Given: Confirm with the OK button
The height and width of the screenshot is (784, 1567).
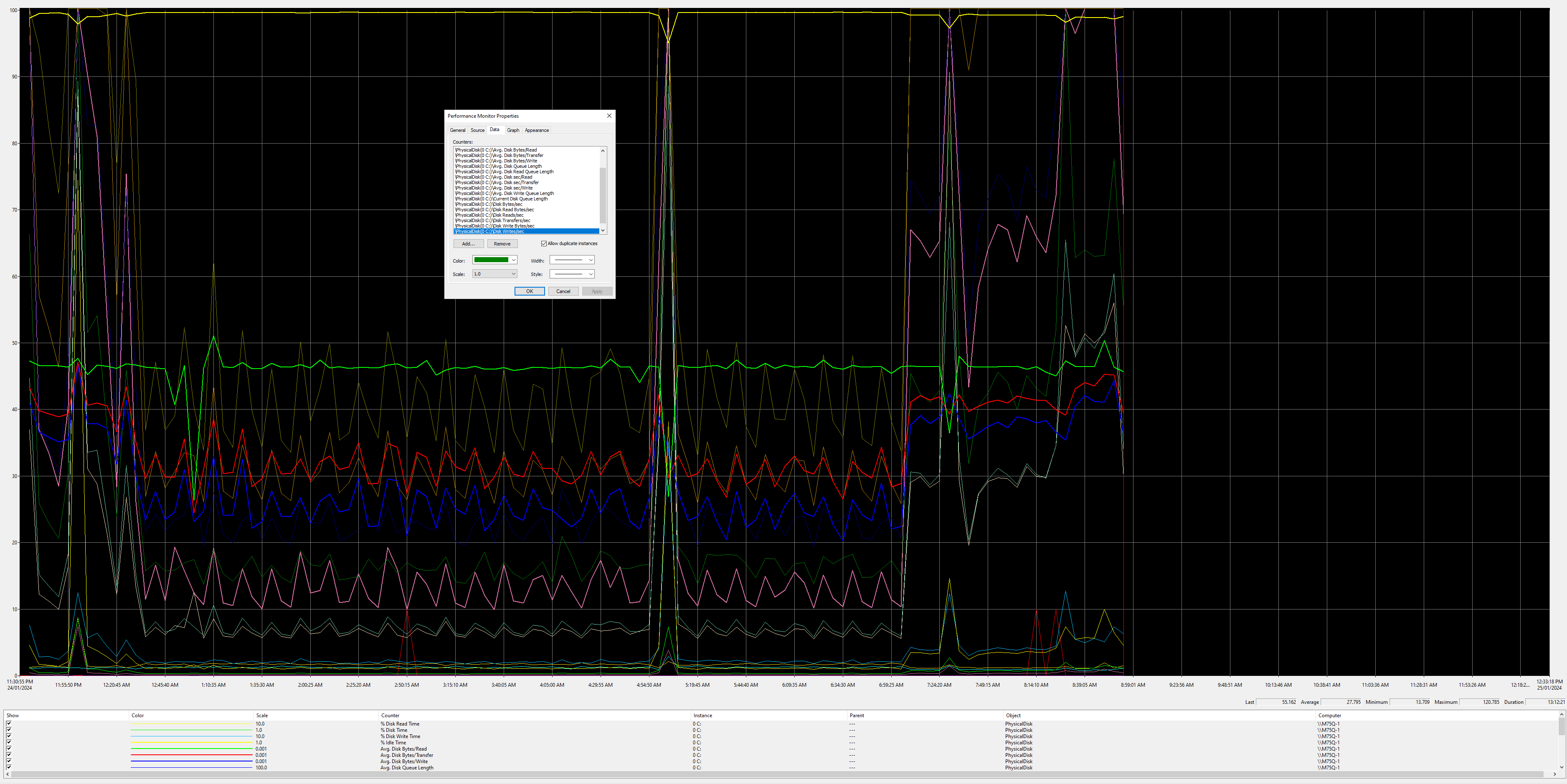Looking at the screenshot, I should pos(529,291).
